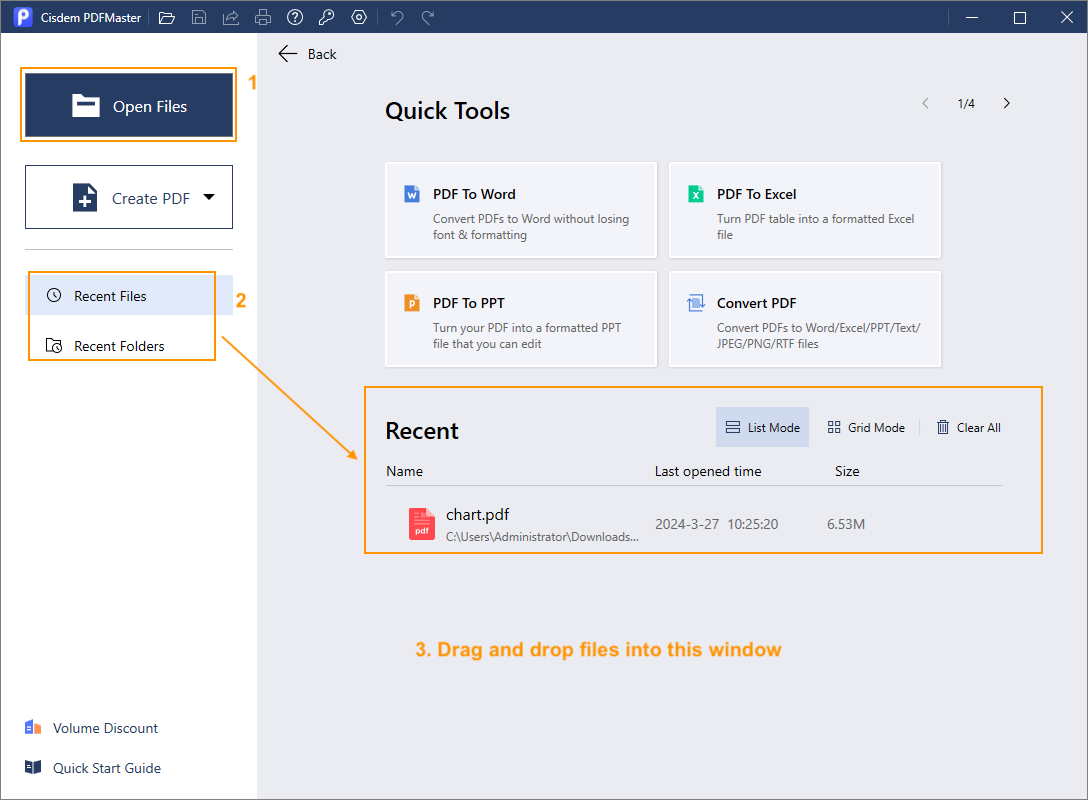The width and height of the screenshot is (1088, 800).
Task: Click the Last opened time column header
Action: (x=708, y=471)
